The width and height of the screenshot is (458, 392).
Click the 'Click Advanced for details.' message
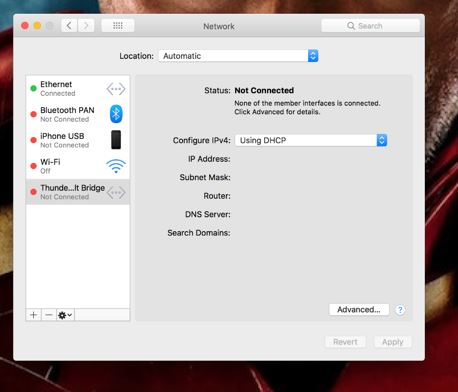[277, 112]
